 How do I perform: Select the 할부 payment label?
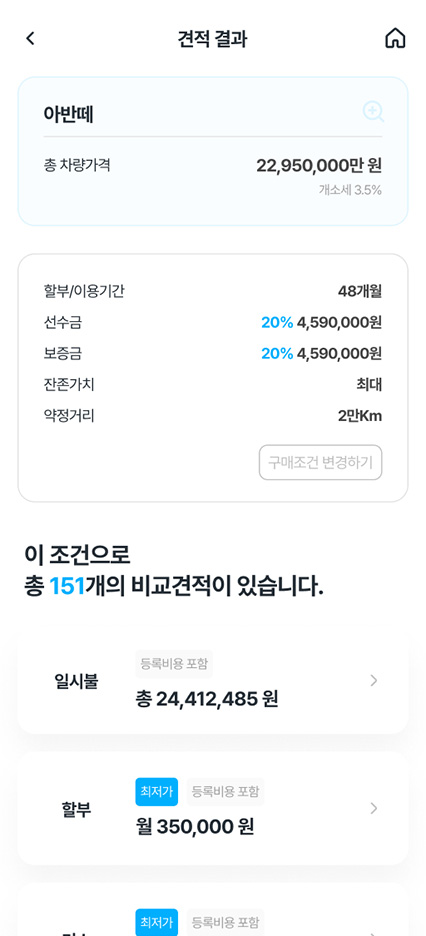point(76,809)
